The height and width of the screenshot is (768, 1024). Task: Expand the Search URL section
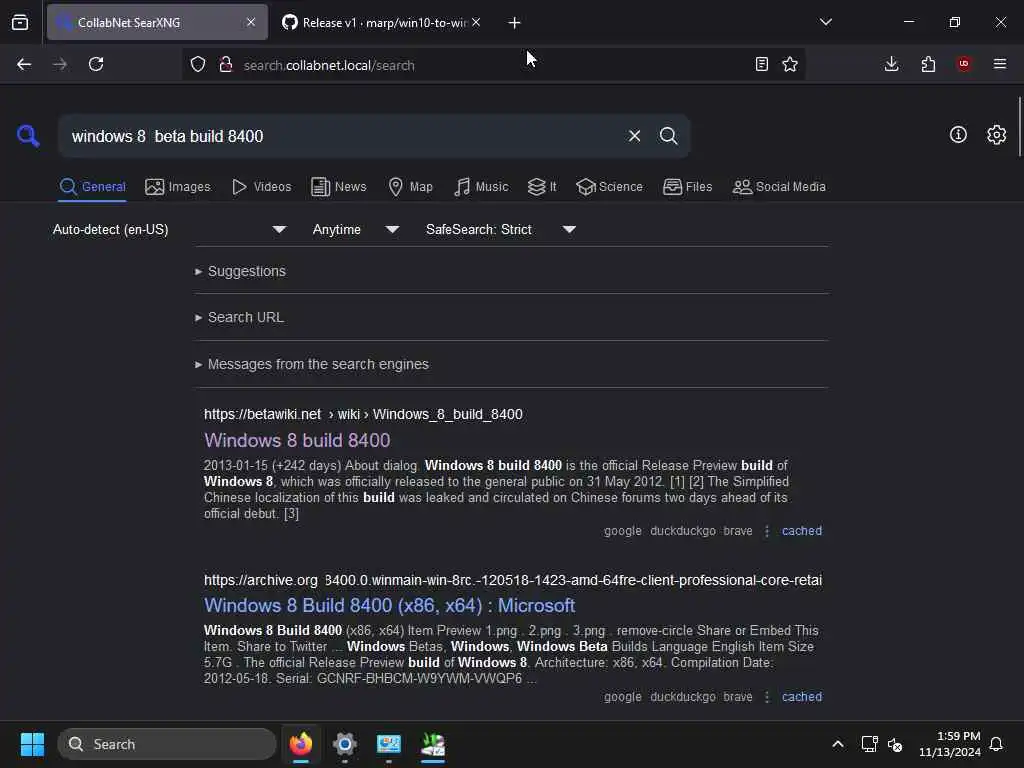[x=240, y=317]
